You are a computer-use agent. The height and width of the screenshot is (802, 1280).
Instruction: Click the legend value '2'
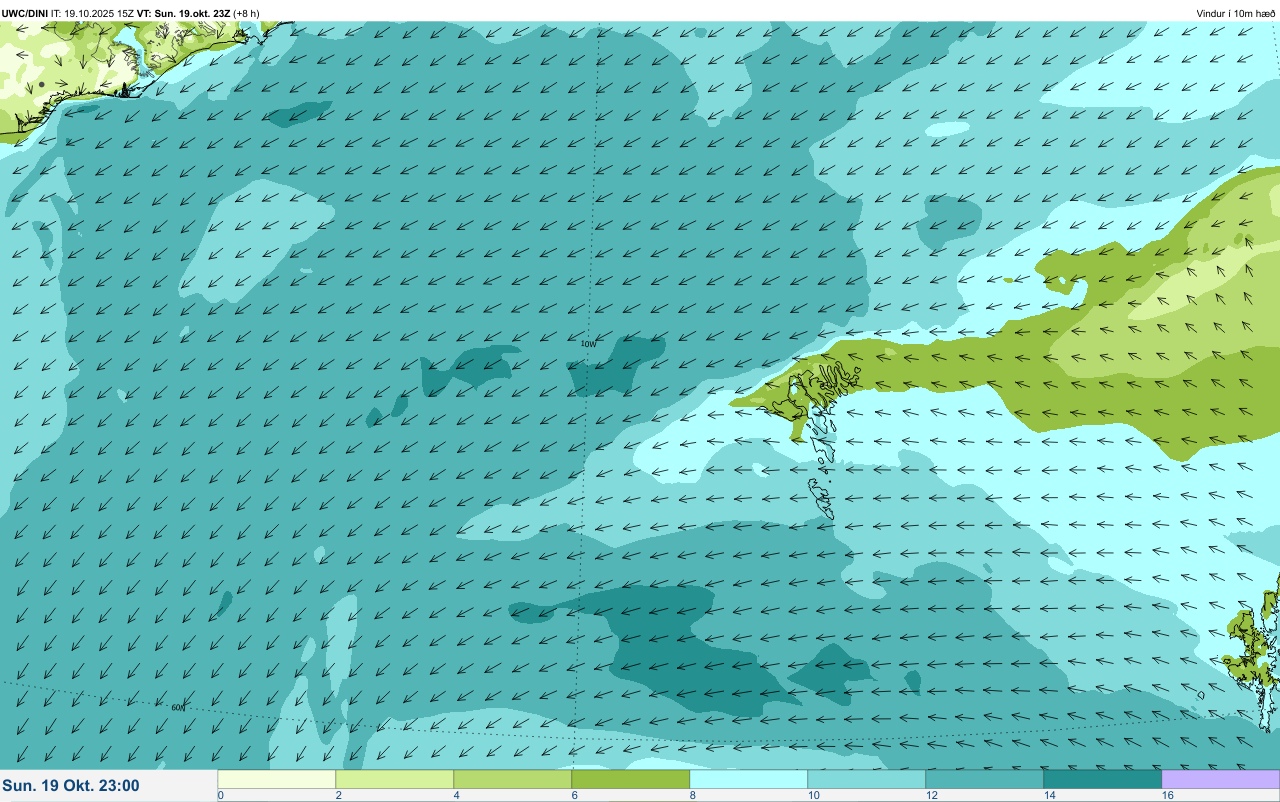[338, 795]
